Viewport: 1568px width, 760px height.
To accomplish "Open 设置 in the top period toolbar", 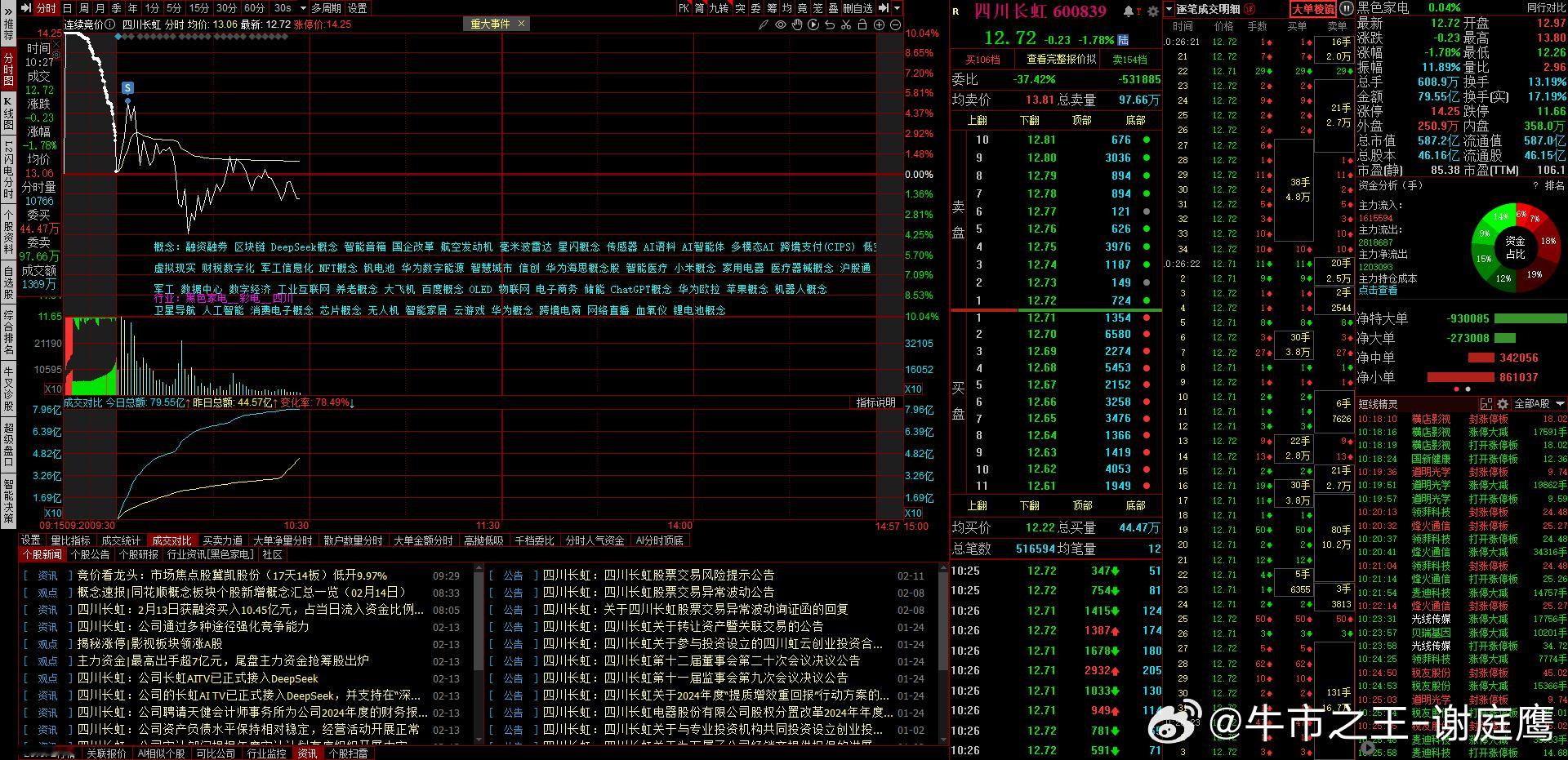I will 358,8.
